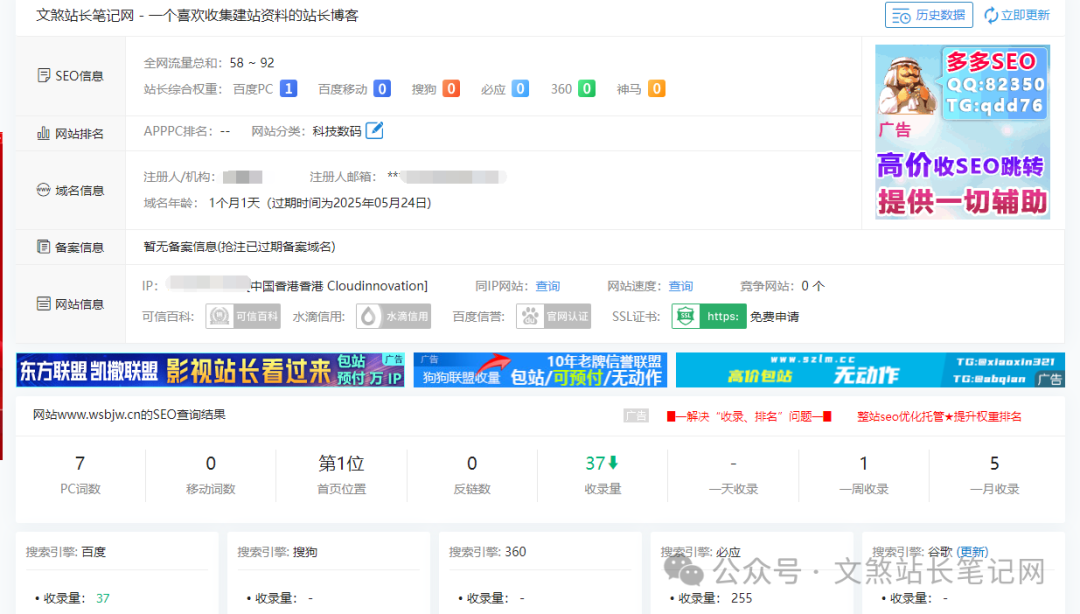Image resolution: width=1080 pixels, height=614 pixels.
Task: Click the 水滴信用 badge icon
Action: pos(393,316)
